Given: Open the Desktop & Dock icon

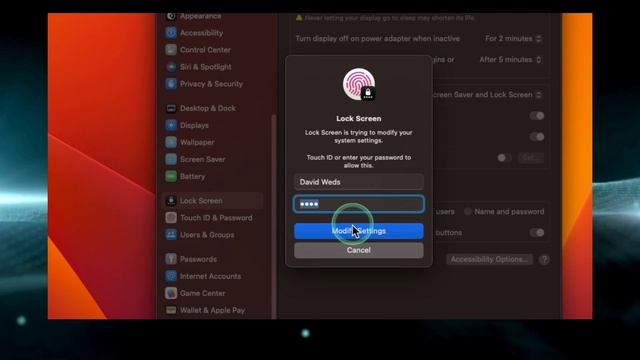Looking at the screenshot, I should pyautogui.click(x=171, y=108).
